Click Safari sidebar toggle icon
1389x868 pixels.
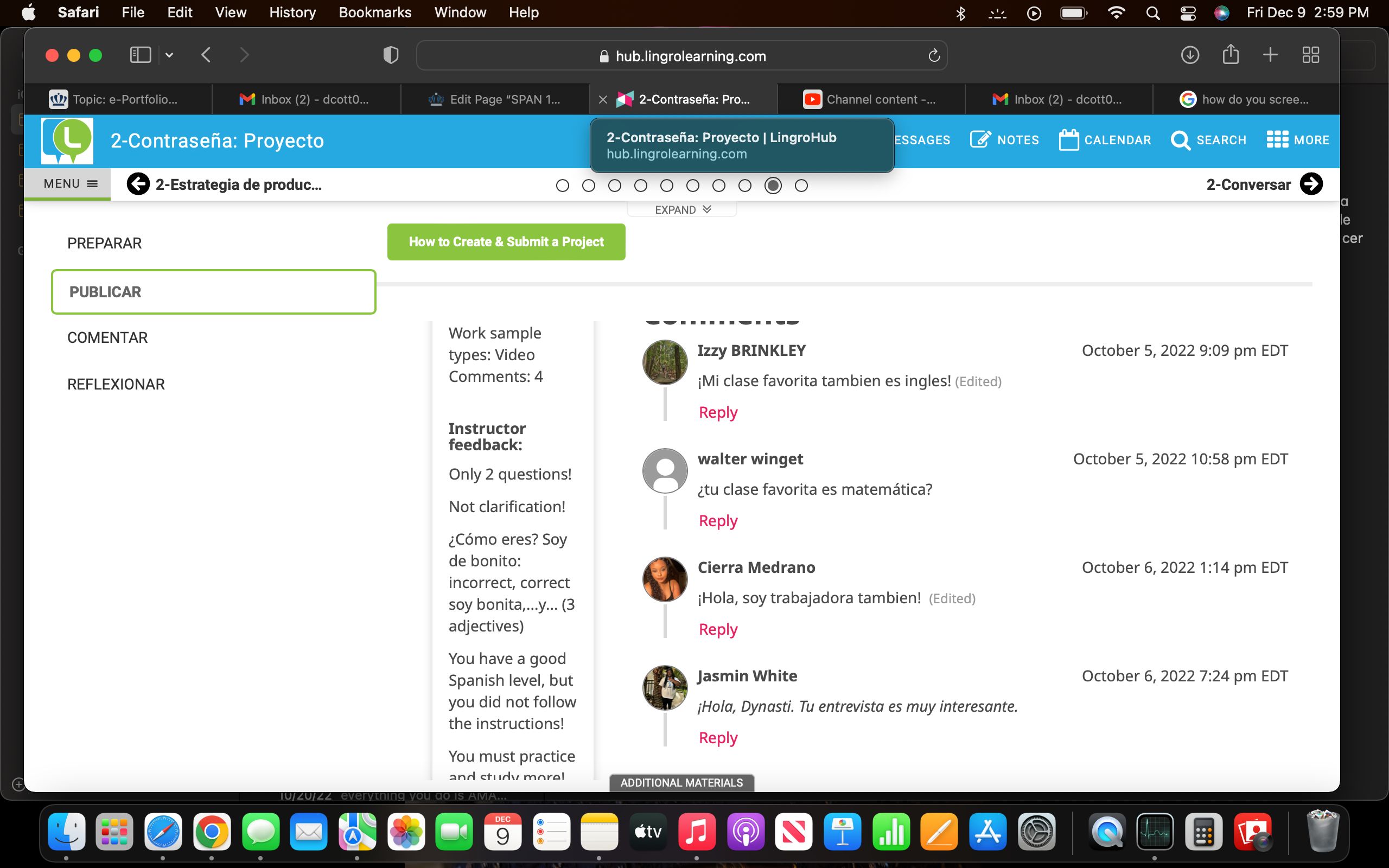[x=140, y=55]
